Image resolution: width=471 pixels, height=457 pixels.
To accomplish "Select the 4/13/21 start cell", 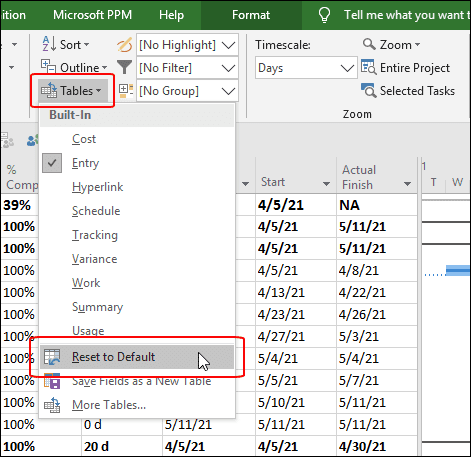I will pos(296,292).
